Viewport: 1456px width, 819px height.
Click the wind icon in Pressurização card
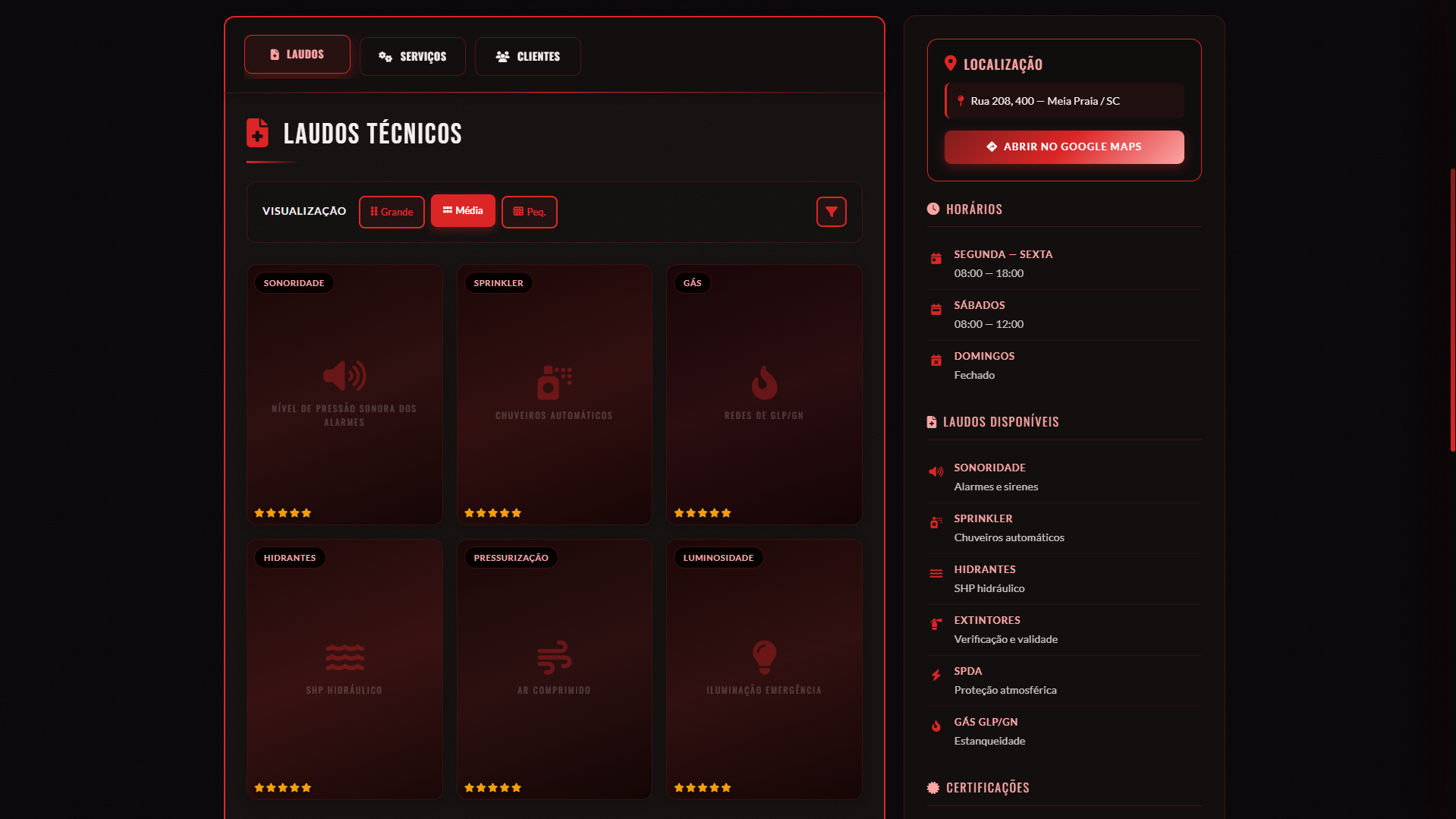coord(554,657)
